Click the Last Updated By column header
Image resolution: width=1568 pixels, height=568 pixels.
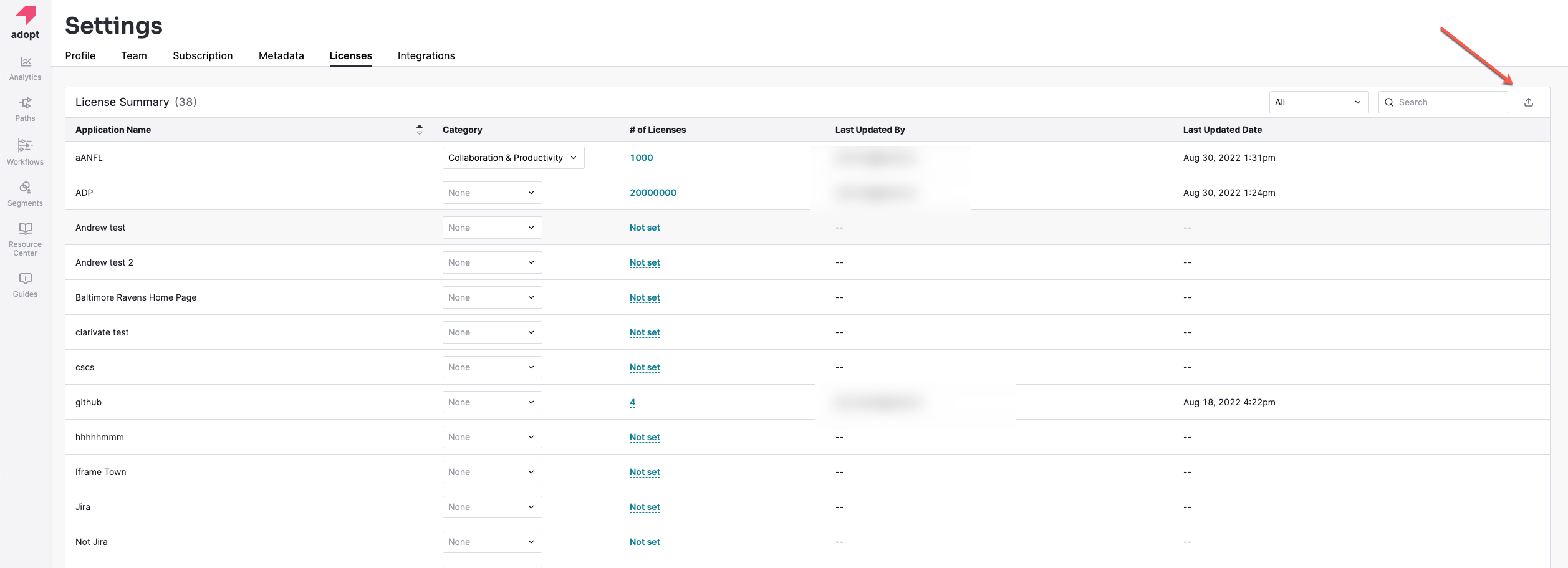[870, 130]
